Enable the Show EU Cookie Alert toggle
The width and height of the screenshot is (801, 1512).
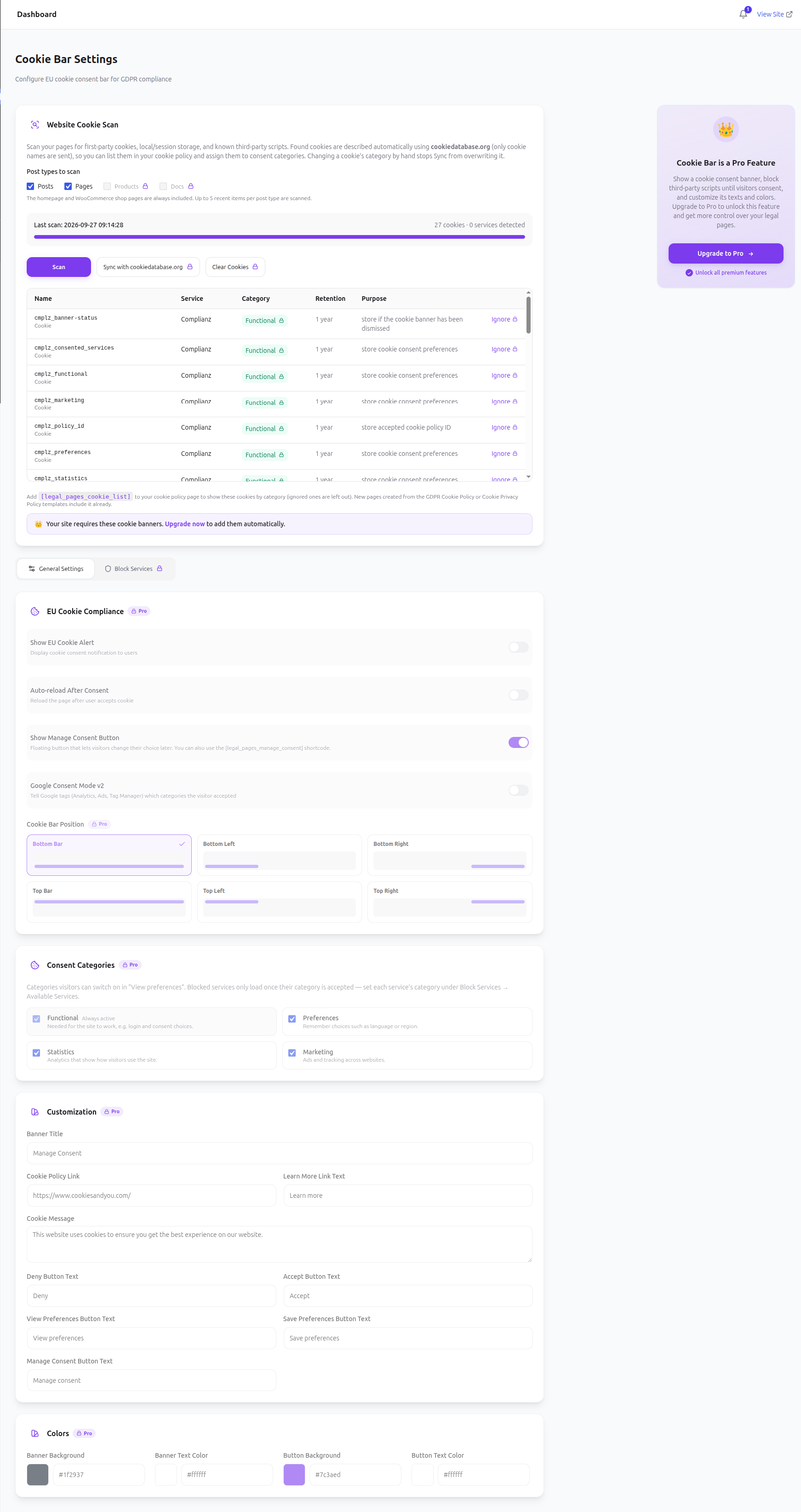pyautogui.click(x=518, y=647)
